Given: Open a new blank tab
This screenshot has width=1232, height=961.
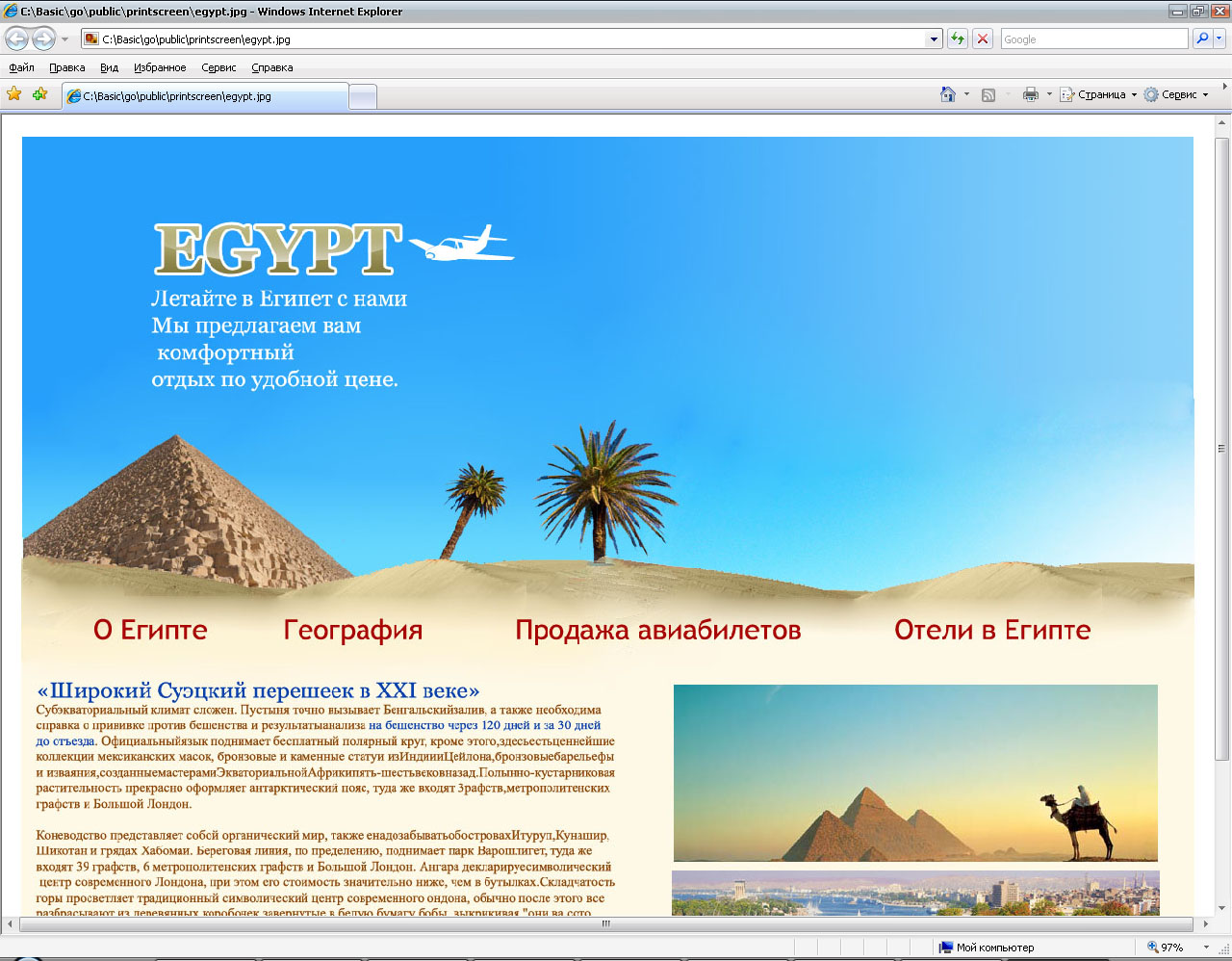Looking at the screenshot, I should [363, 96].
